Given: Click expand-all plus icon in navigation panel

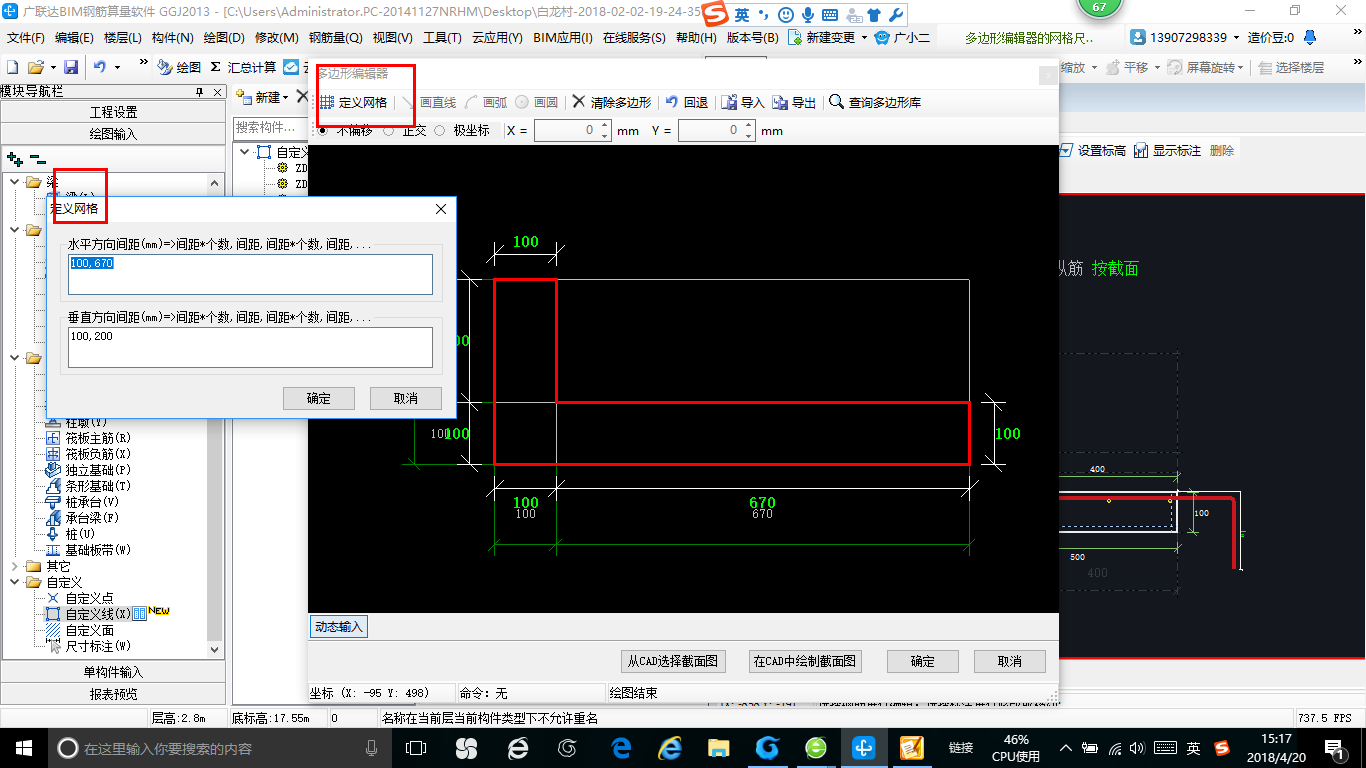Looking at the screenshot, I should (x=14, y=158).
